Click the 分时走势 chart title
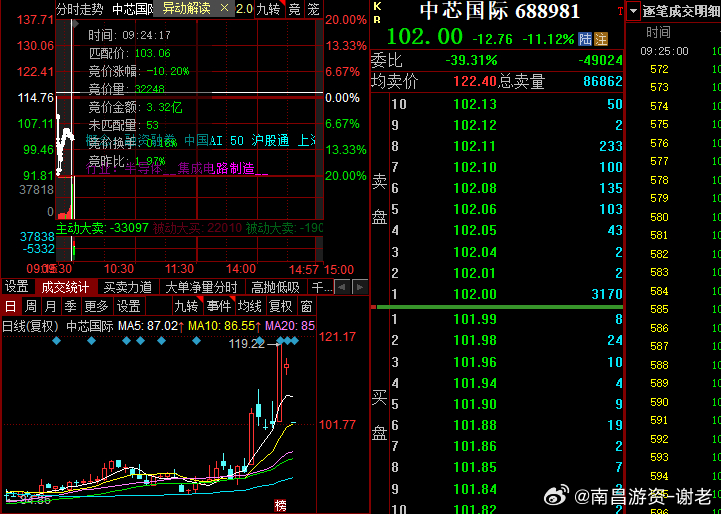Image resolution: width=721 pixels, height=514 pixels. pyautogui.click(x=80, y=9)
